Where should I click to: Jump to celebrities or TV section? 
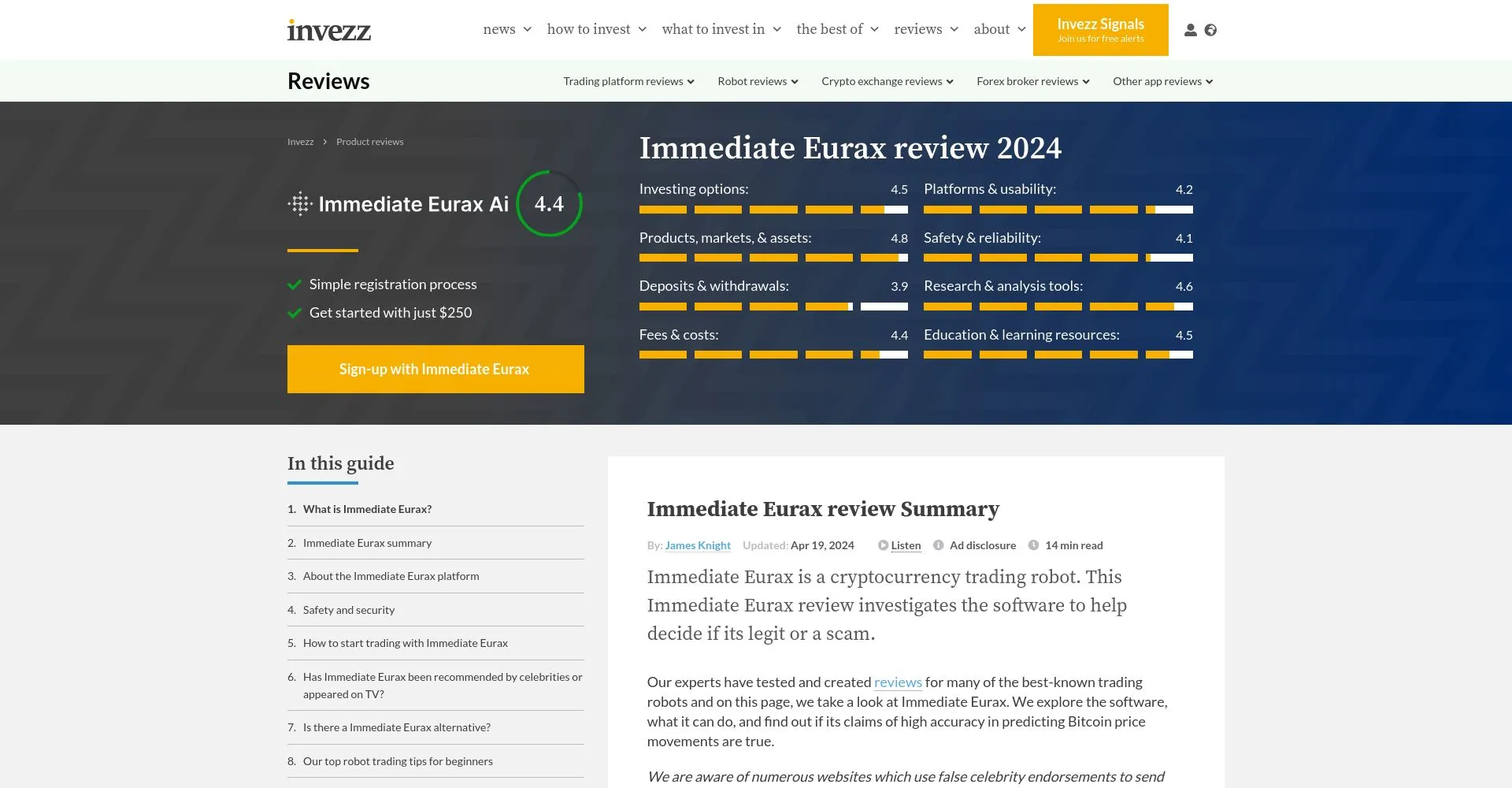point(443,686)
